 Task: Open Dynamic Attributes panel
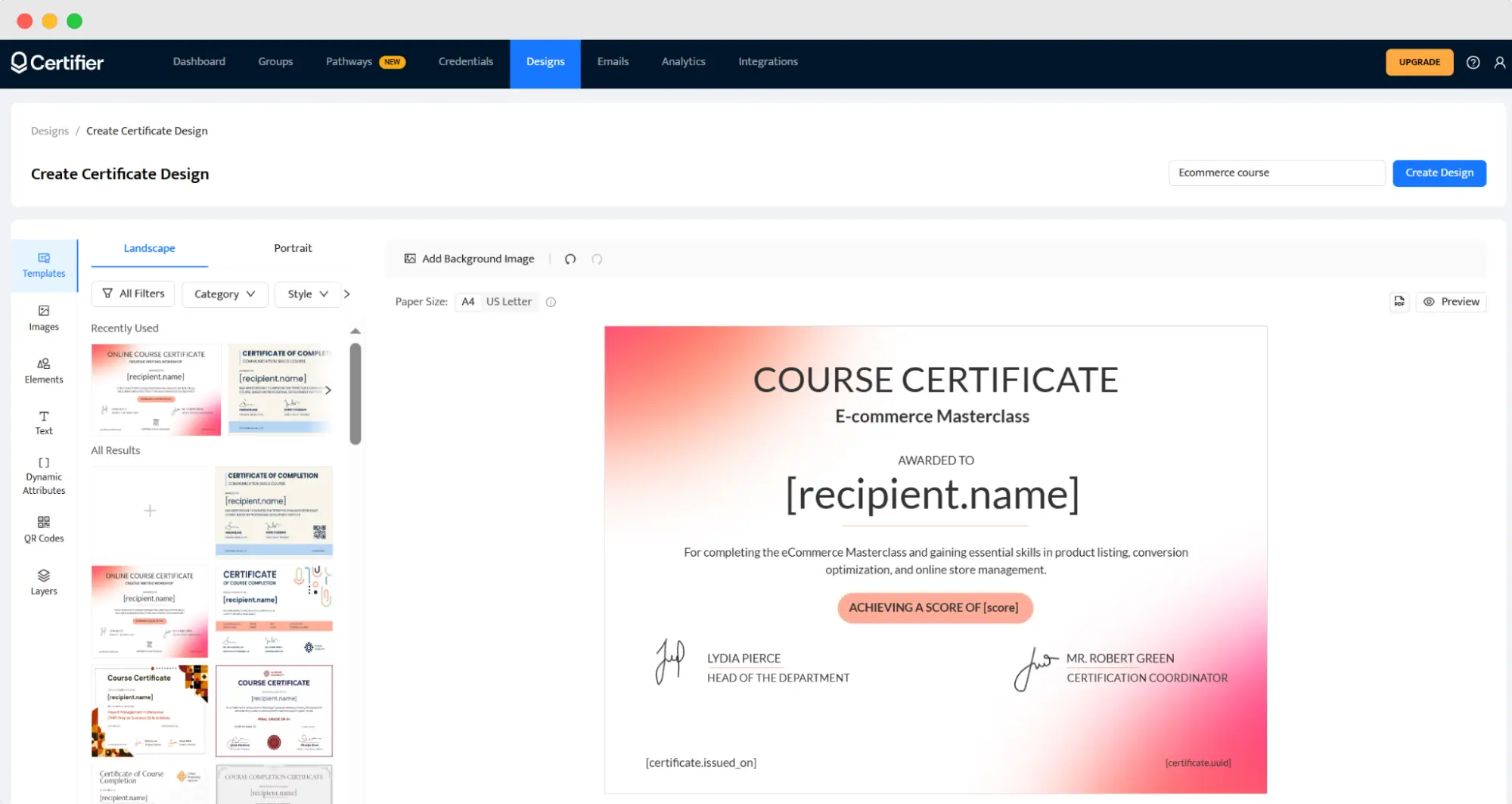tap(44, 476)
